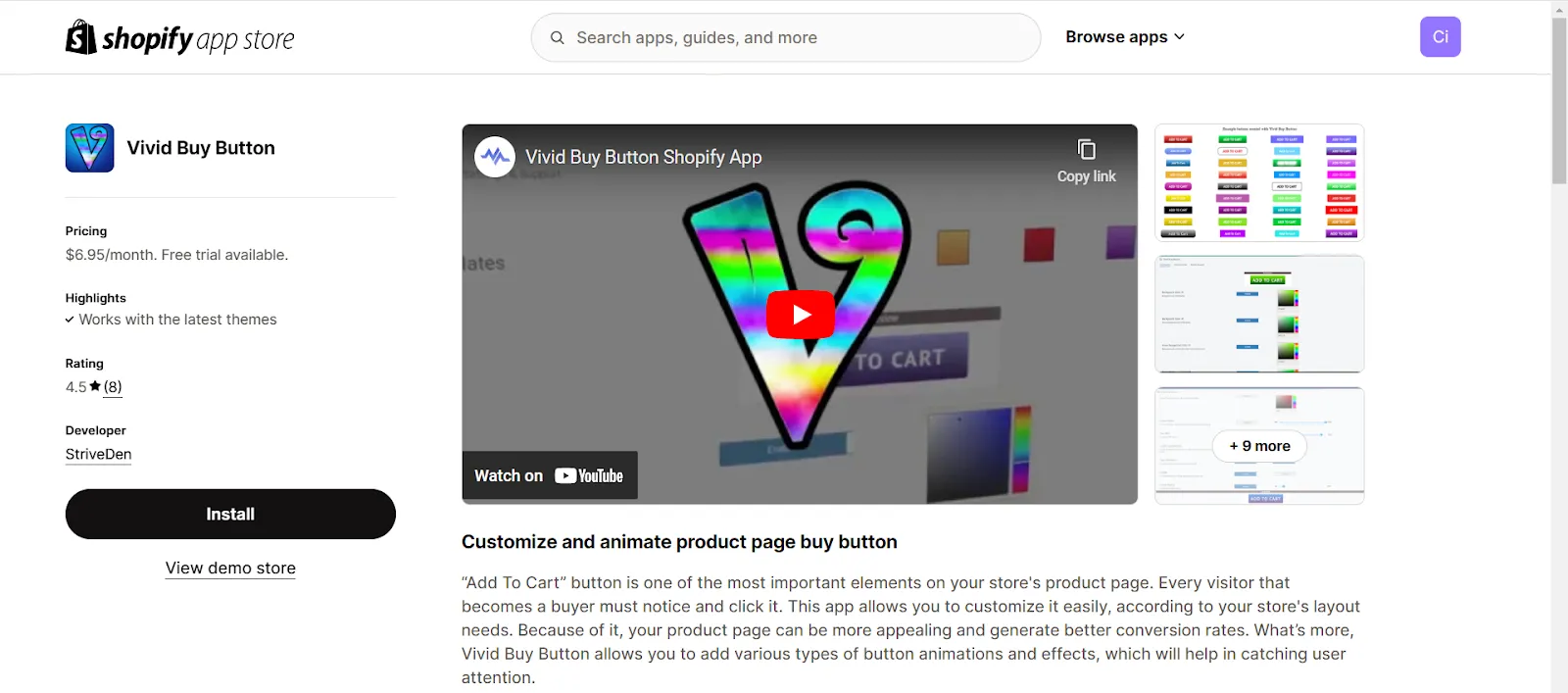Click the Install button
The width and height of the screenshot is (1568, 693).
click(x=230, y=514)
